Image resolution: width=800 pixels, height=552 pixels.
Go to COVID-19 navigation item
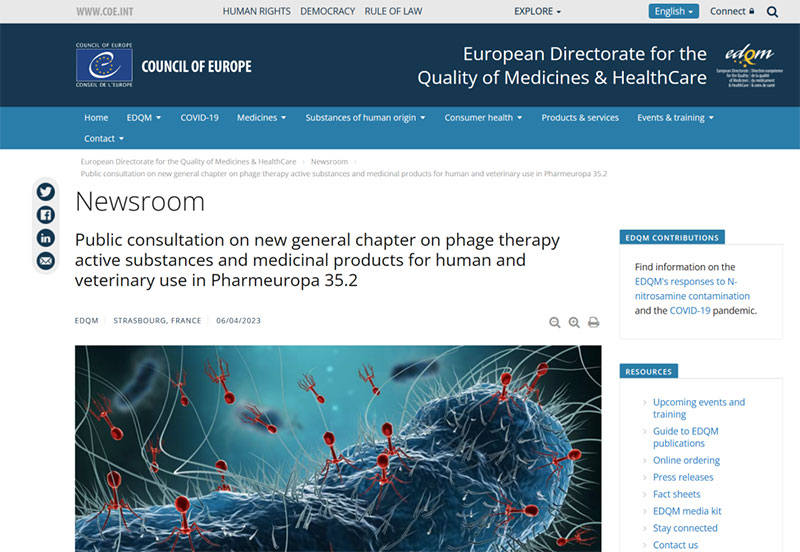(199, 118)
